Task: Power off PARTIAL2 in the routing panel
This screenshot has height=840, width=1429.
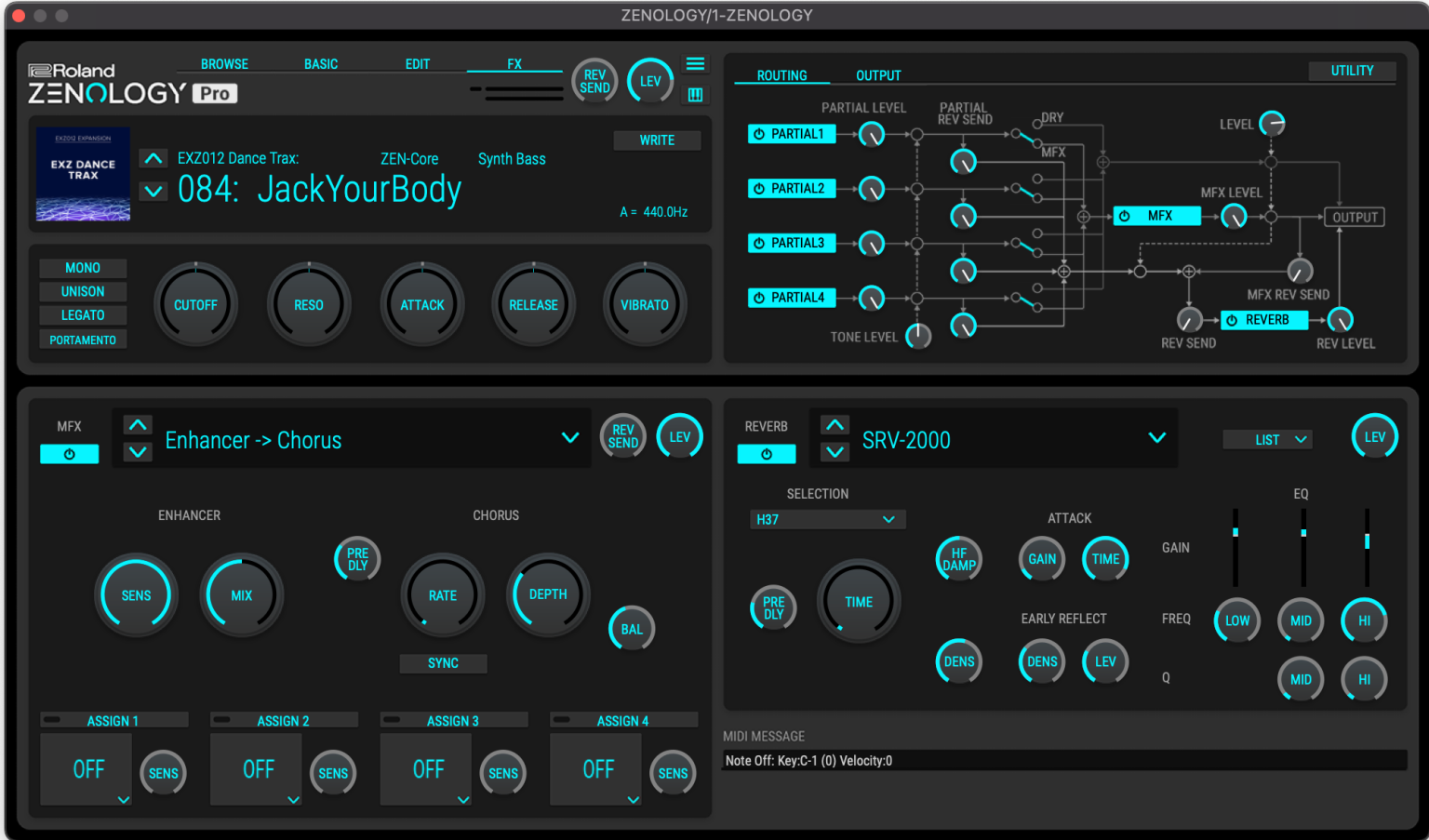Action: [758, 188]
